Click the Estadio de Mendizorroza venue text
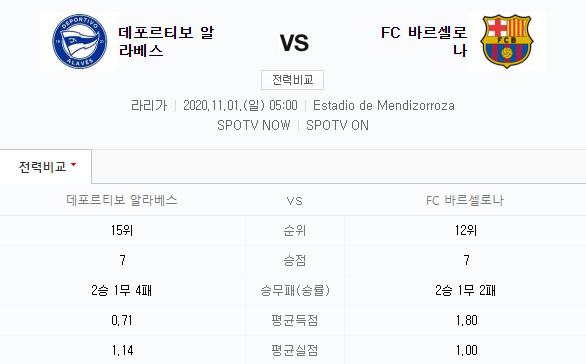This screenshot has width=586, height=364. tap(384, 105)
